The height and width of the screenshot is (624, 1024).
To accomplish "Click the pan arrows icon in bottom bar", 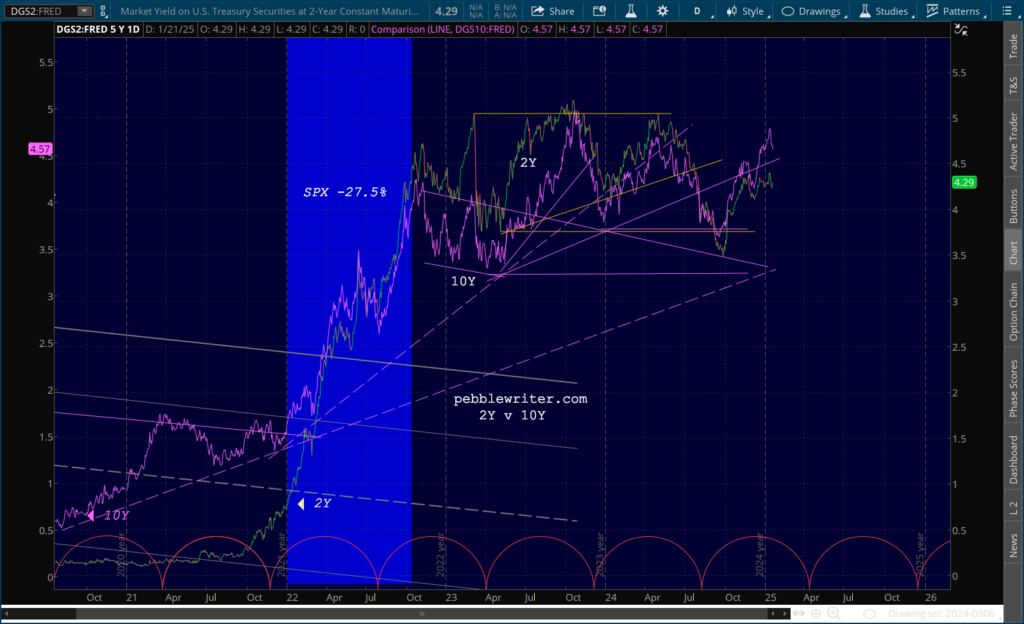I will pos(799,614).
